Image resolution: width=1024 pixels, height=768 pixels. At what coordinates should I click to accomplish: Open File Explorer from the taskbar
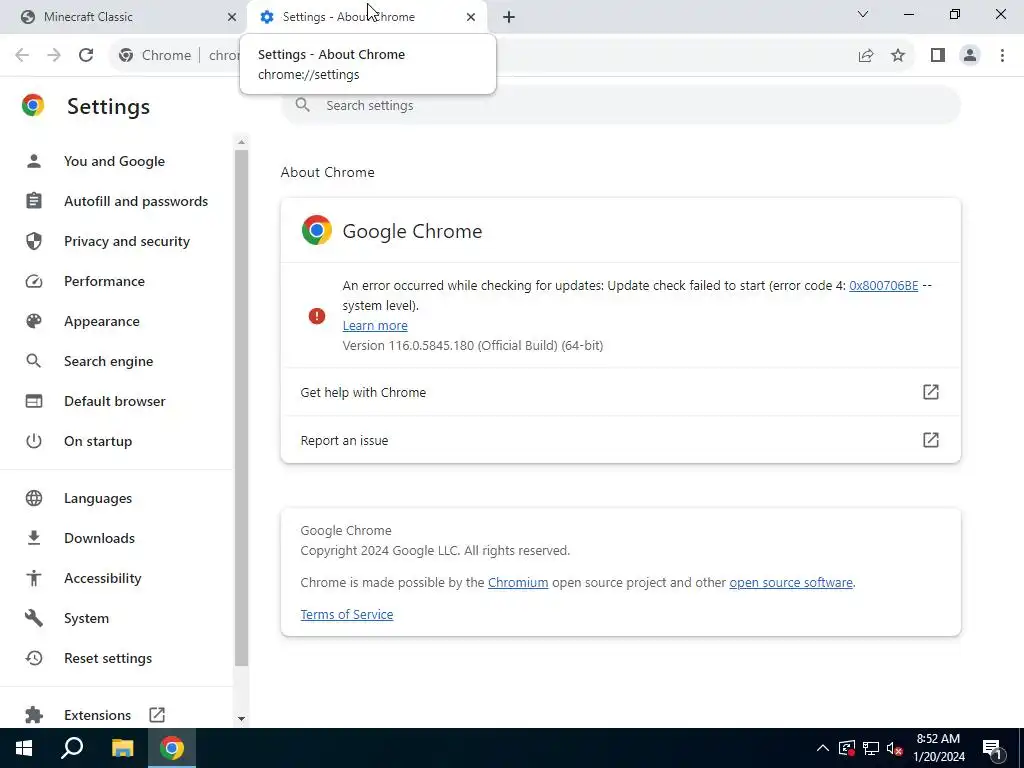coord(122,748)
